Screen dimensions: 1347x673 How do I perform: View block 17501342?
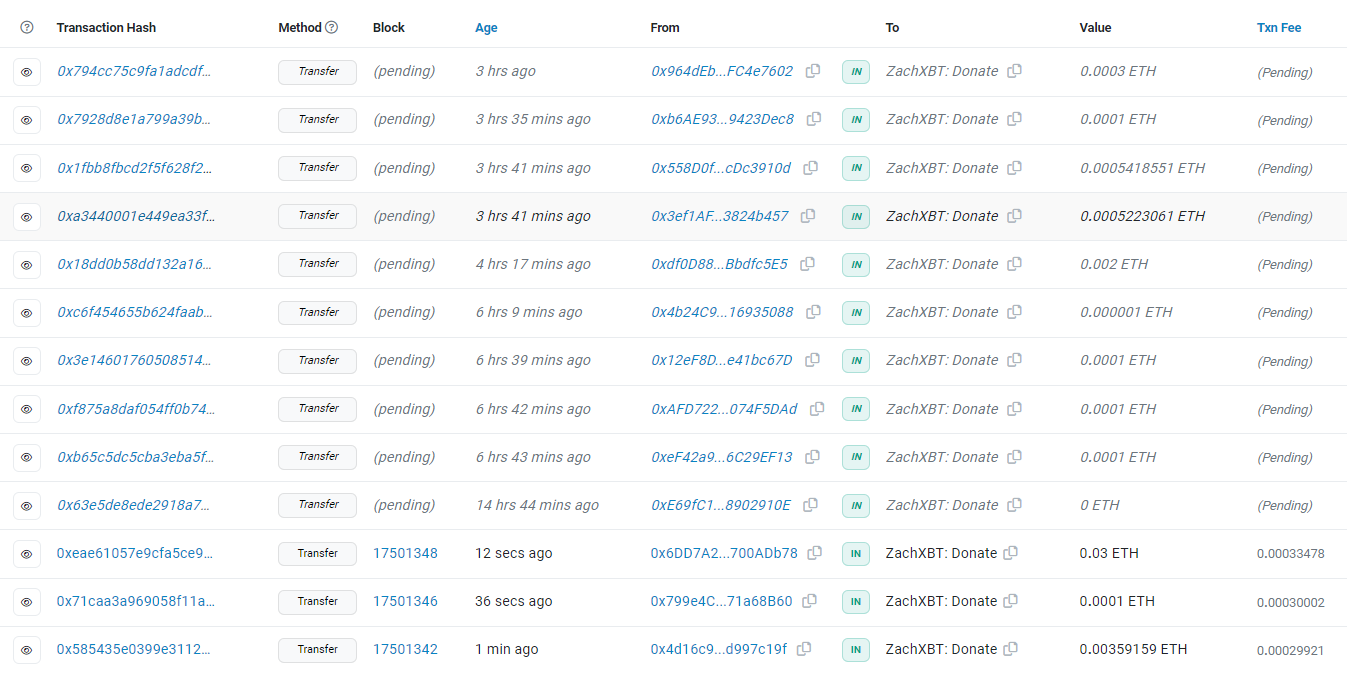[405, 649]
